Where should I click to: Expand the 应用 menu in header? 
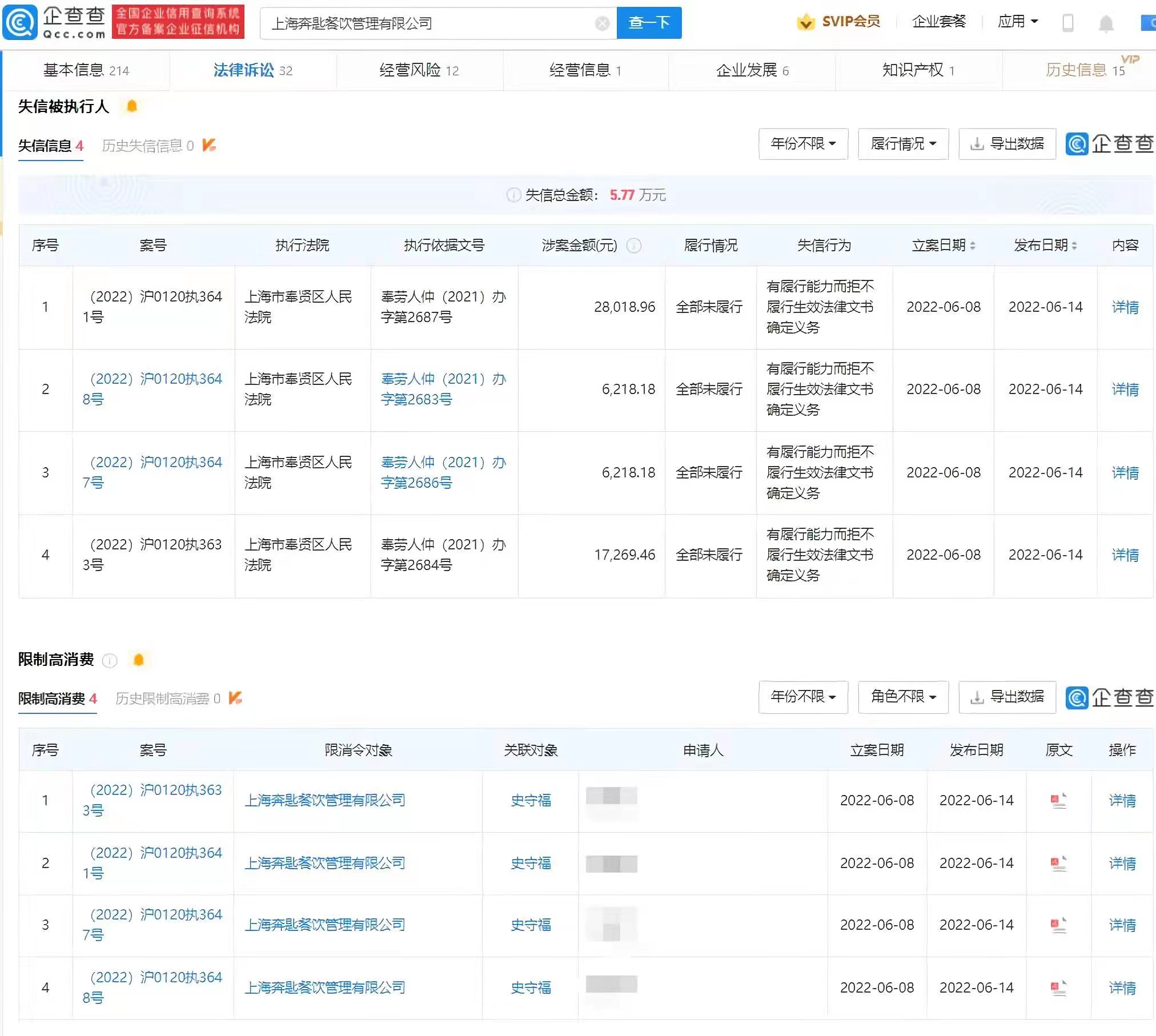pyautogui.click(x=1018, y=22)
